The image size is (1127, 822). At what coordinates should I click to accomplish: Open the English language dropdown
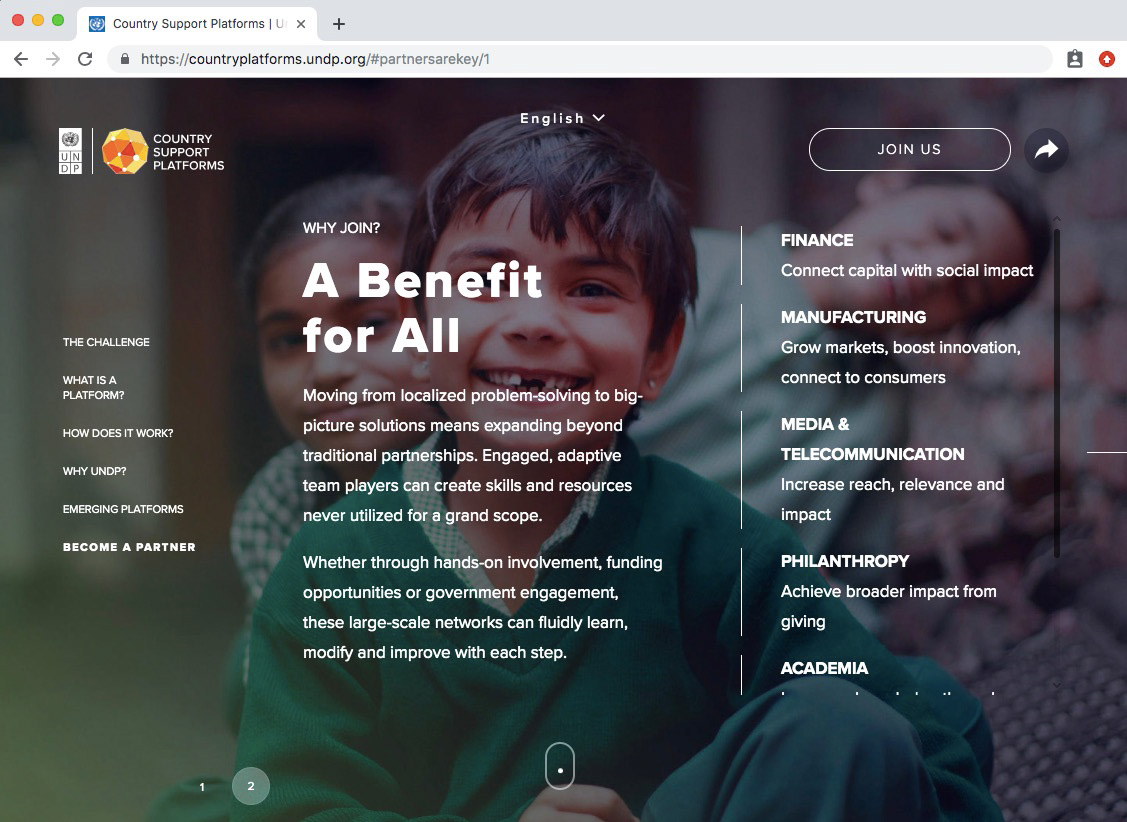[562, 118]
